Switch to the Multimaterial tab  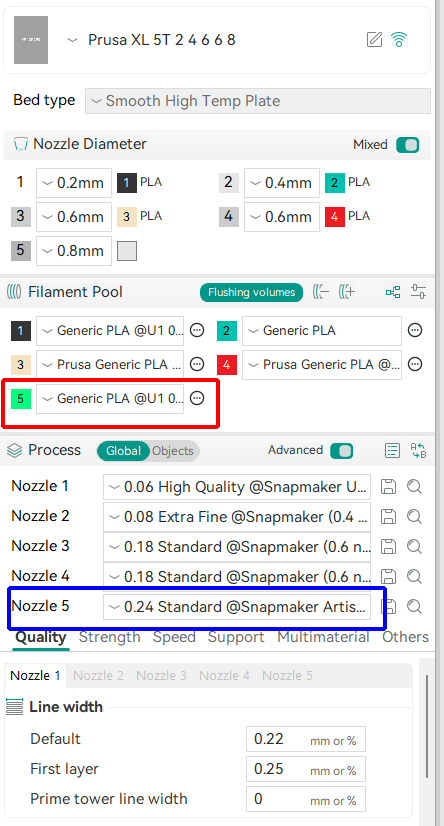tap(323, 637)
